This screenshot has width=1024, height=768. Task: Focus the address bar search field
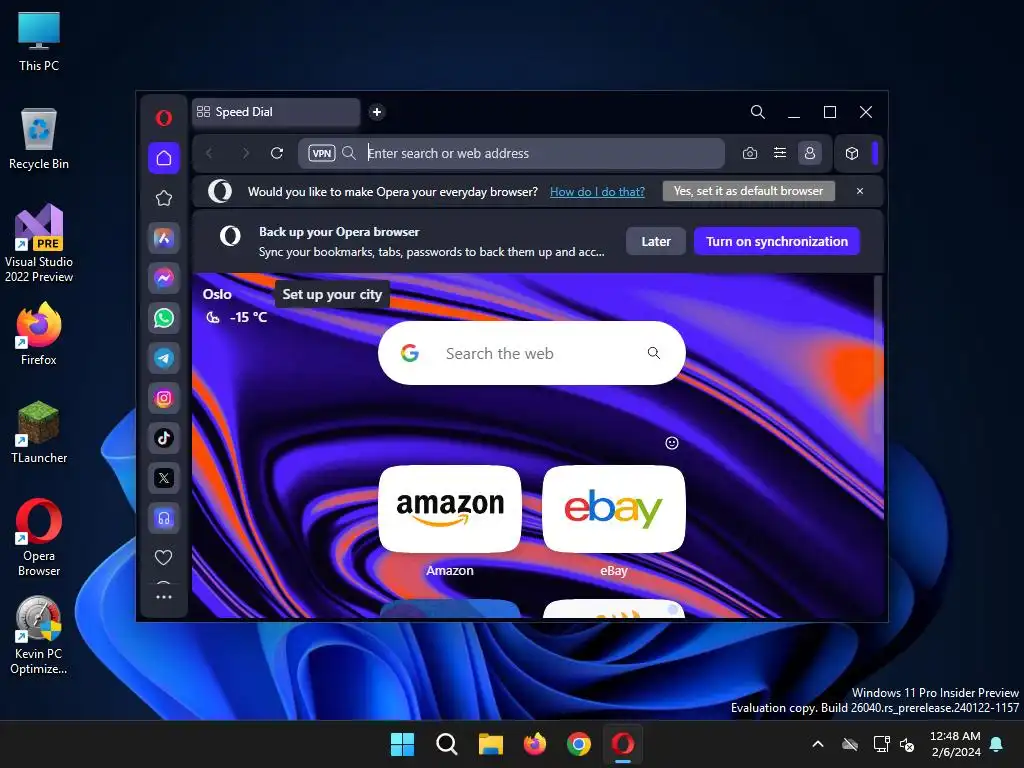[512, 153]
